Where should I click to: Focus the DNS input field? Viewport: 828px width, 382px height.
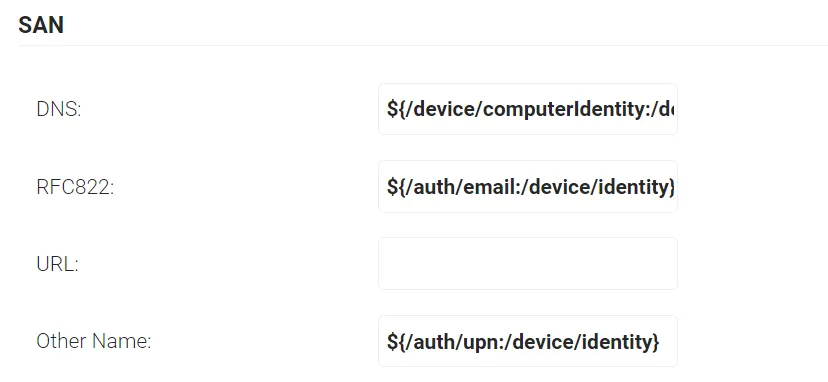pos(528,109)
